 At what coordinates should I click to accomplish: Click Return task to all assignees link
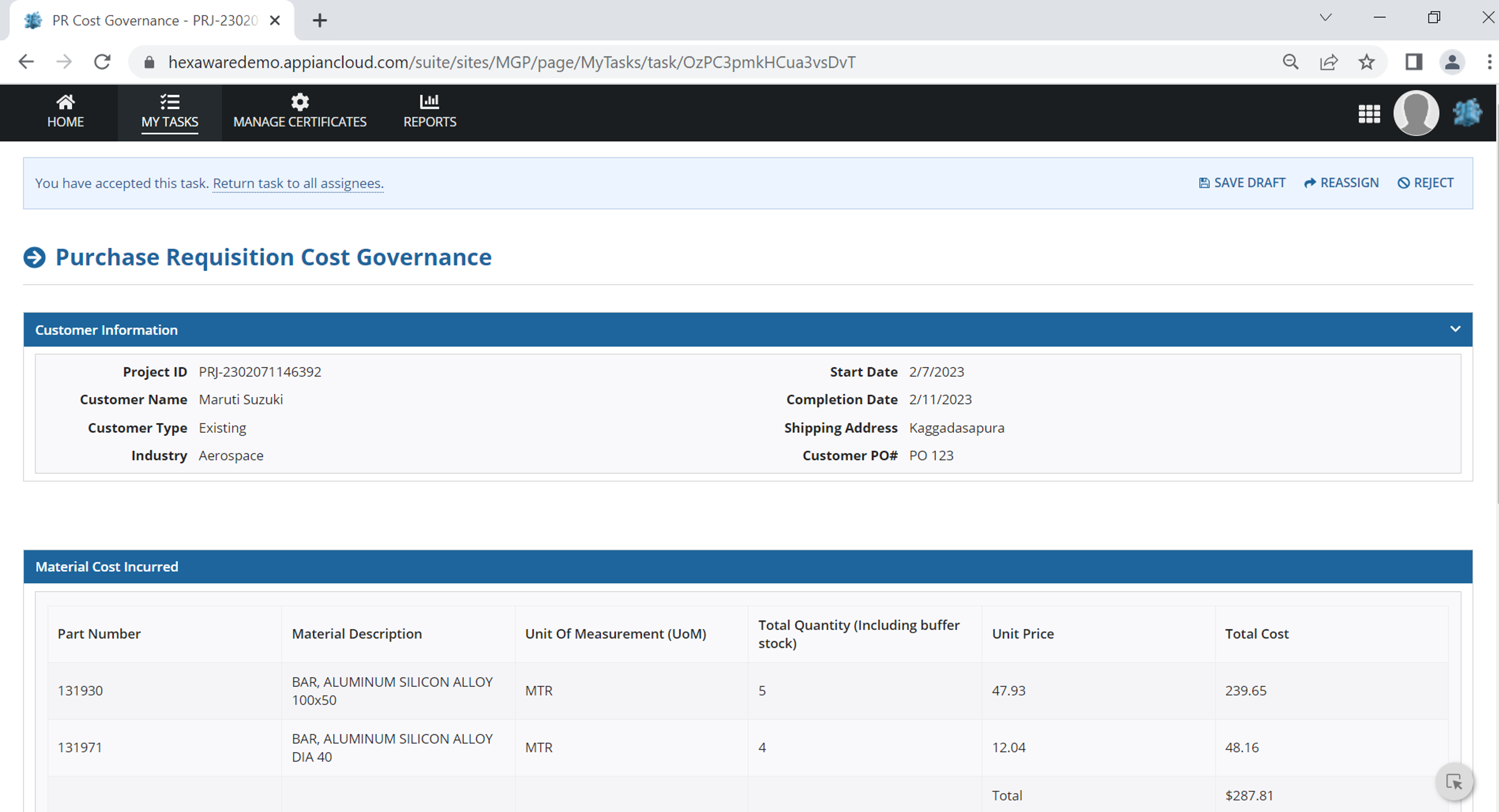pos(298,183)
